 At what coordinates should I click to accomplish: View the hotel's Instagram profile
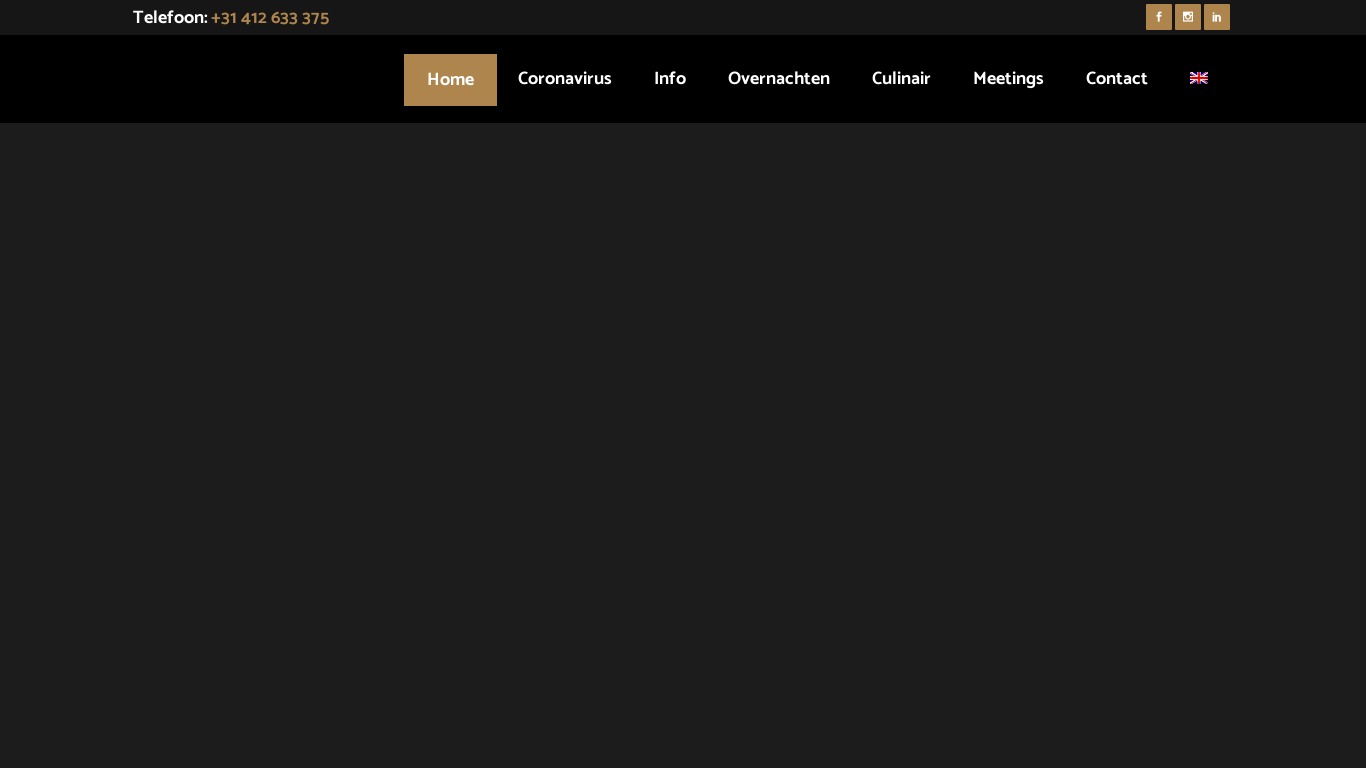[x=1187, y=17]
